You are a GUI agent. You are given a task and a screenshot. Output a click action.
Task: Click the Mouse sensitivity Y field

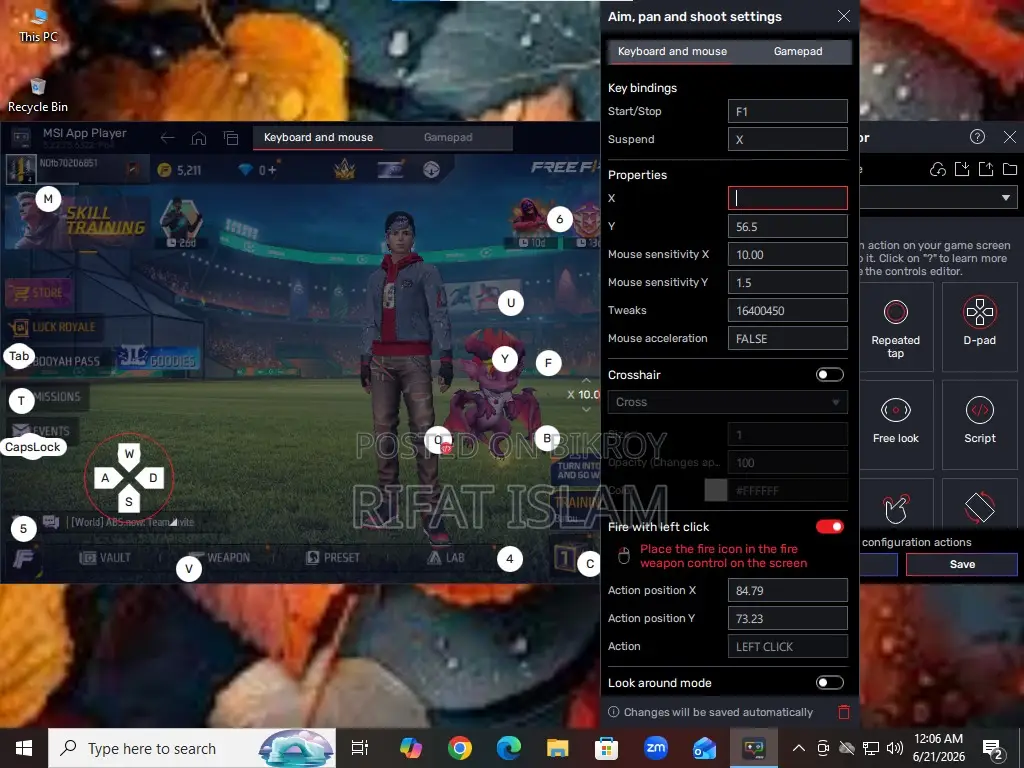pyautogui.click(x=788, y=283)
